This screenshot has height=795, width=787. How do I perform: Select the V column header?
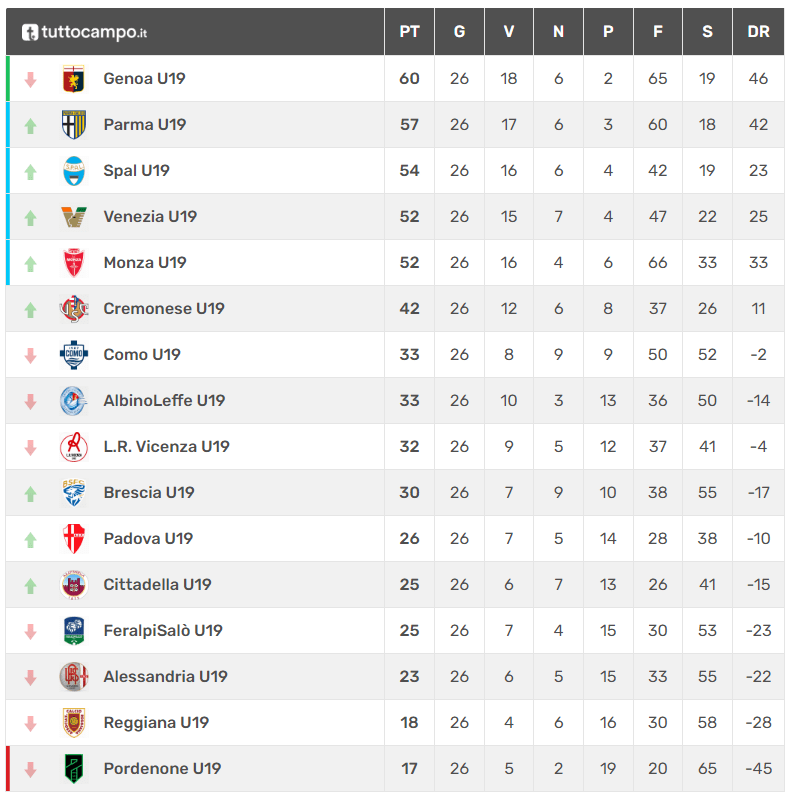click(x=509, y=31)
